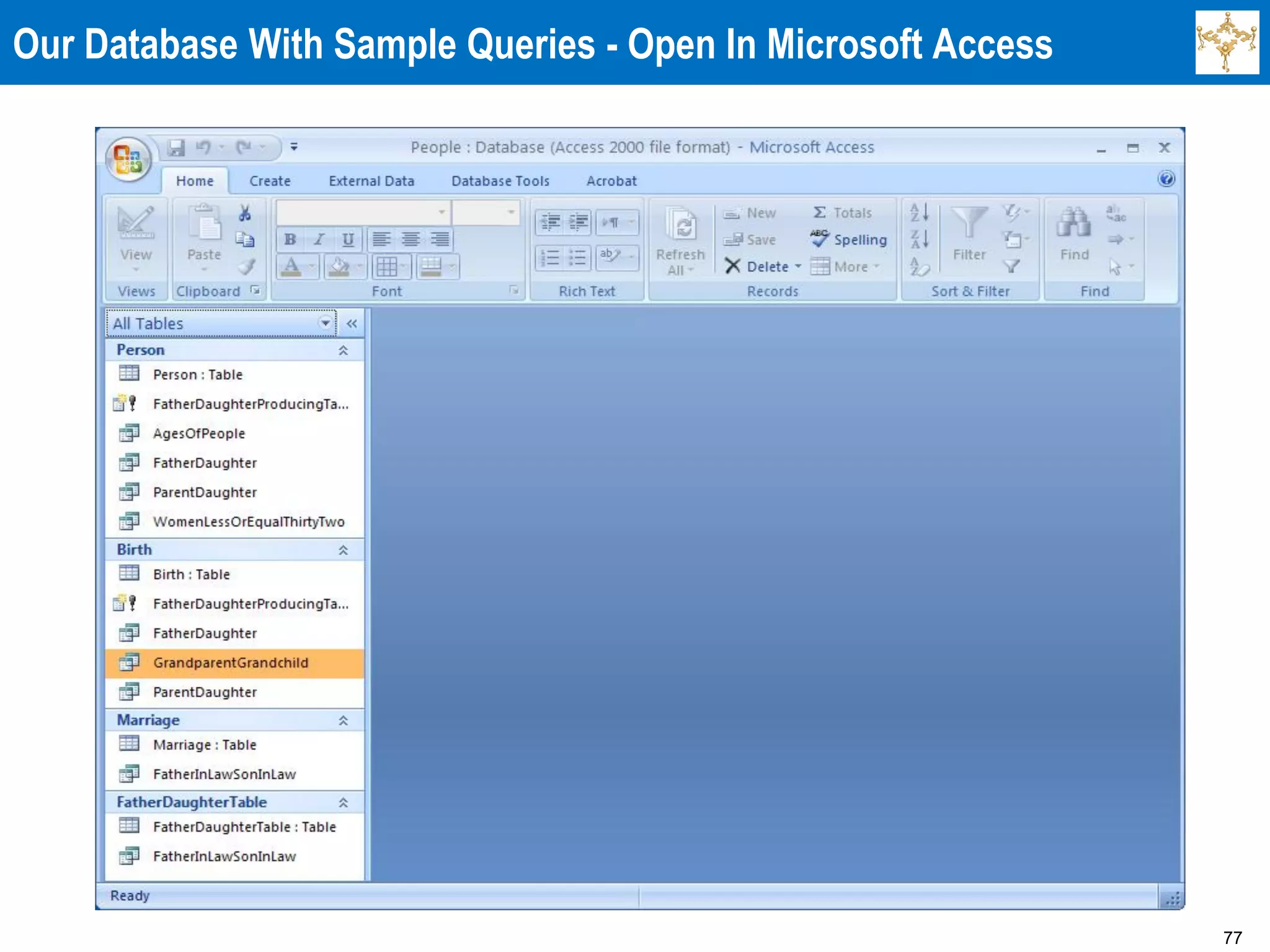Screen dimensions: 1270x952
Task: Open Microsoft Access Help icon
Action: point(1166,179)
